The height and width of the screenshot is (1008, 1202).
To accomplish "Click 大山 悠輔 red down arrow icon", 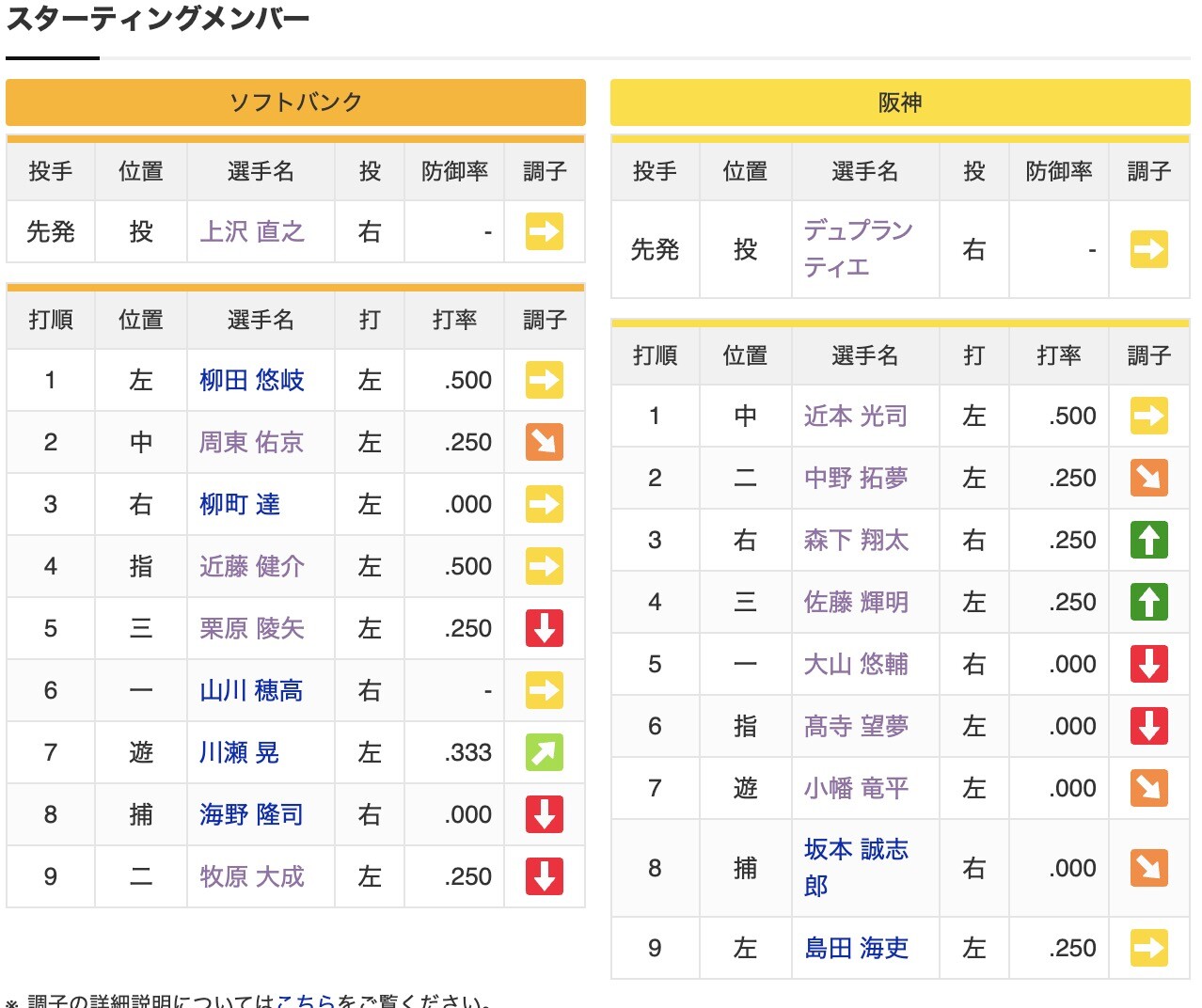I will click(1149, 664).
